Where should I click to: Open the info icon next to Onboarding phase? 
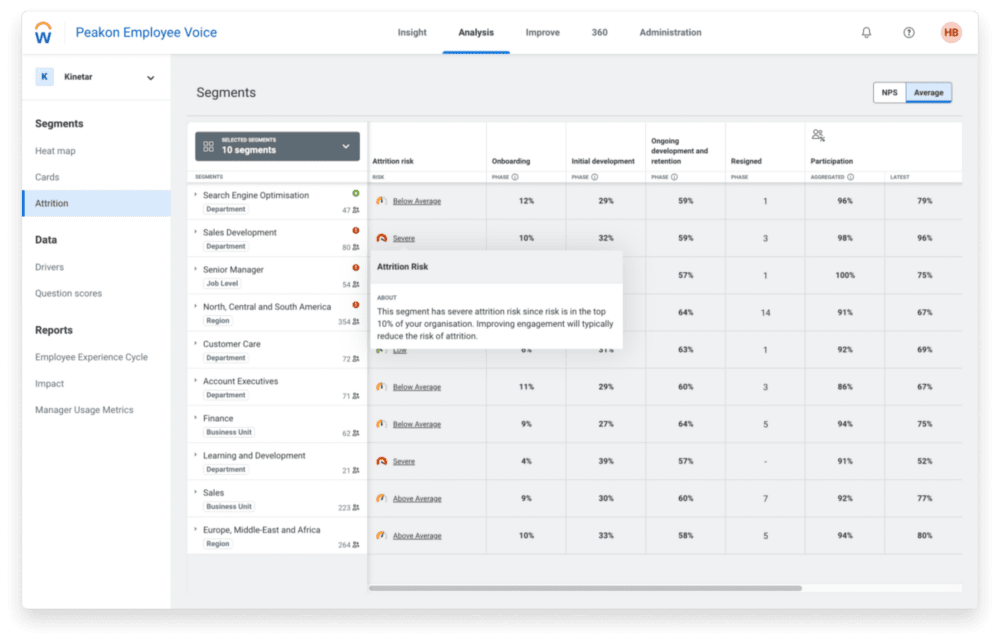click(514, 176)
